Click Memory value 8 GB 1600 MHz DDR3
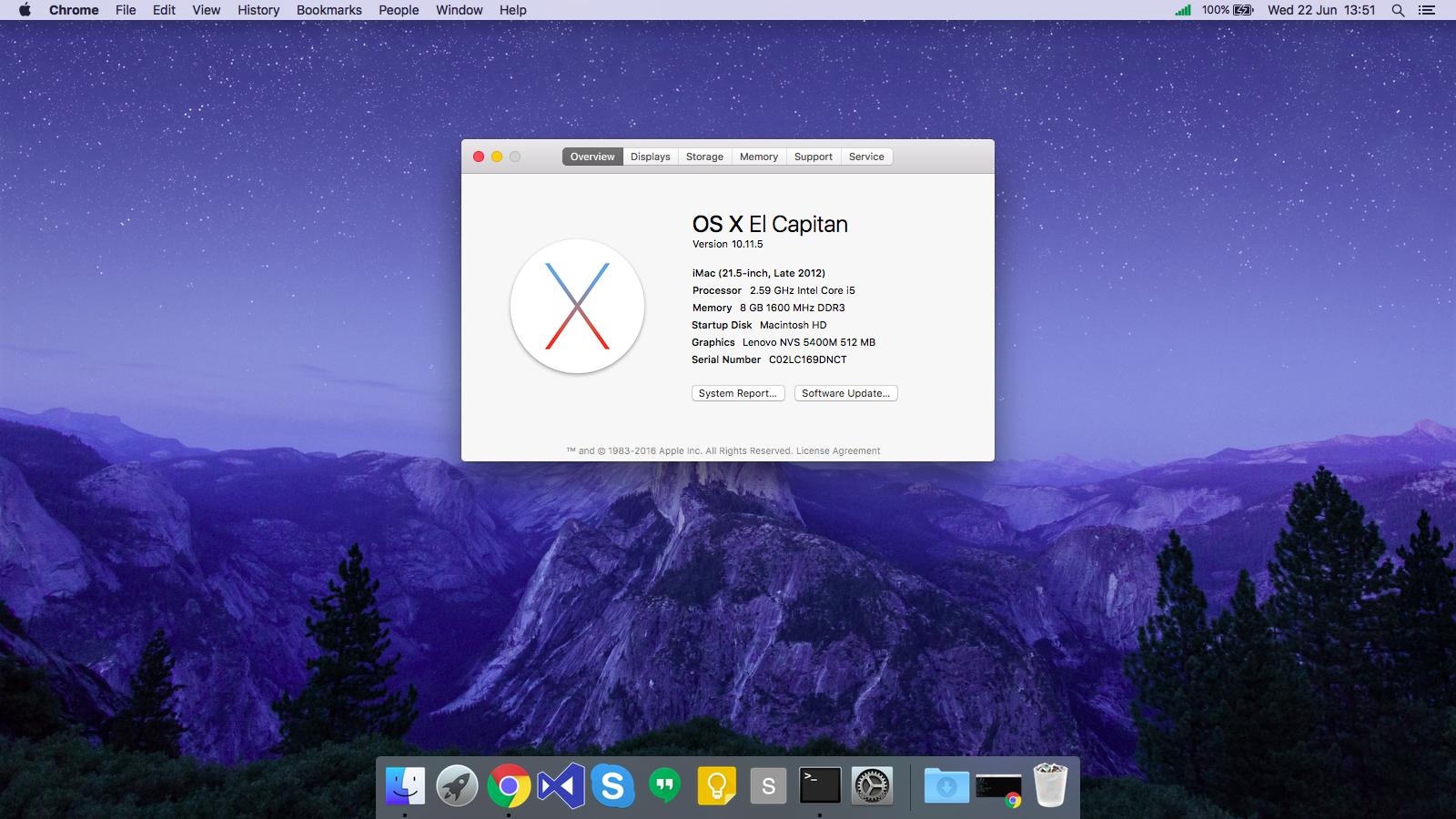 point(793,308)
